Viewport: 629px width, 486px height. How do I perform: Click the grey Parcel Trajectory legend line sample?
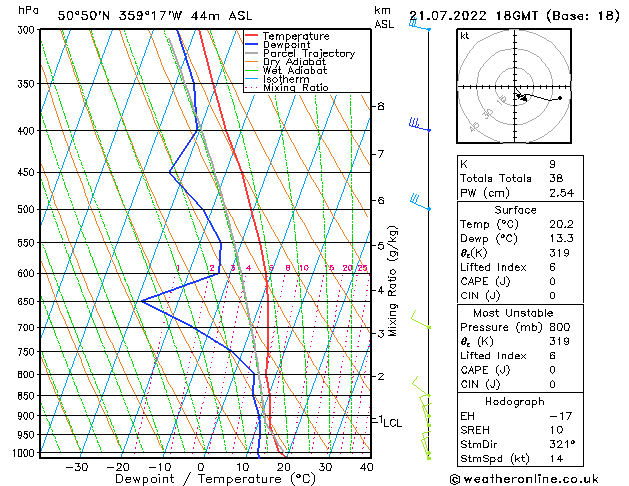(x=252, y=53)
